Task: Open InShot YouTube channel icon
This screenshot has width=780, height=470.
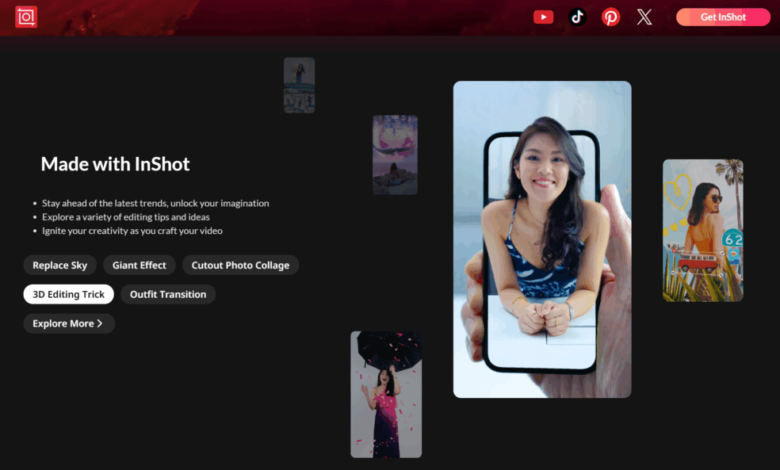Action: coord(543,17)
